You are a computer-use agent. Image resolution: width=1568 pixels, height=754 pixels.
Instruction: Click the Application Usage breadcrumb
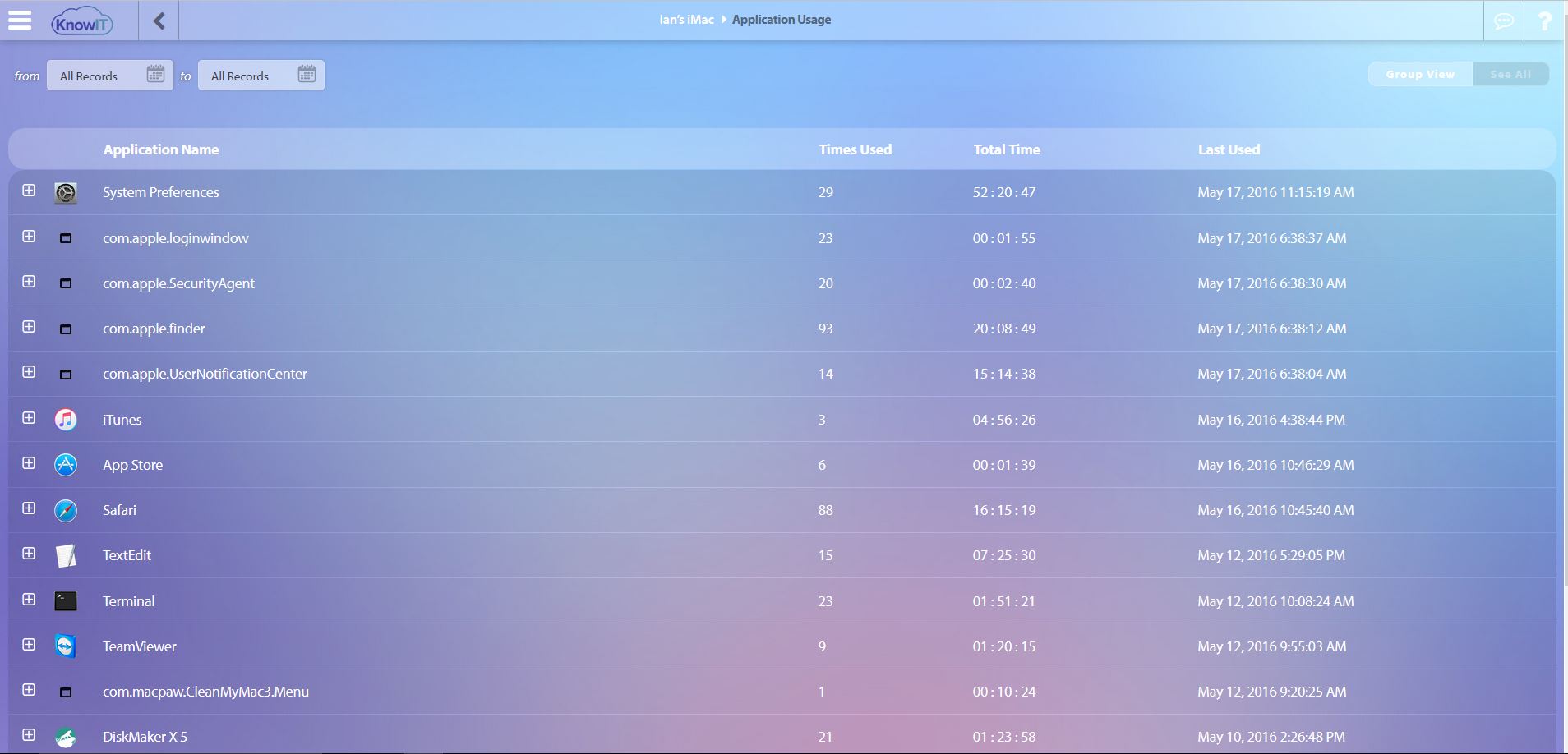point(782,20)
